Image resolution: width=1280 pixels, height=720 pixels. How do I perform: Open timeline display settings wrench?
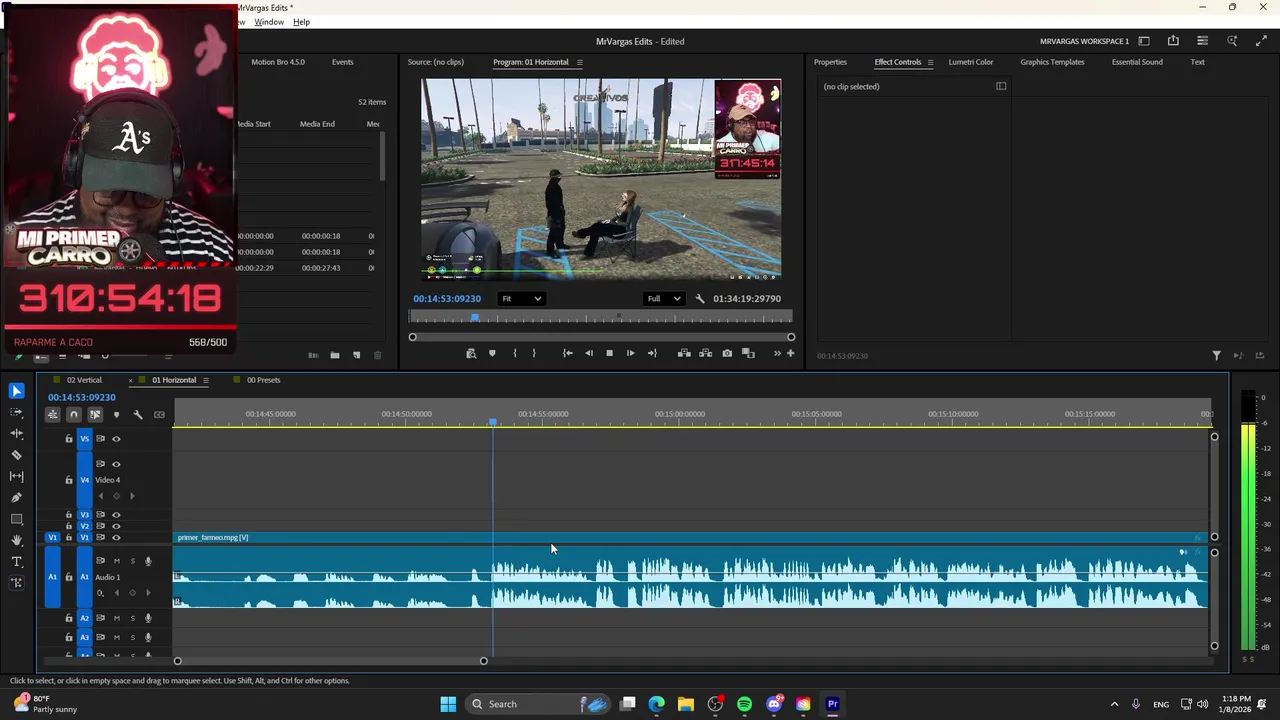[x=138, y=415]
